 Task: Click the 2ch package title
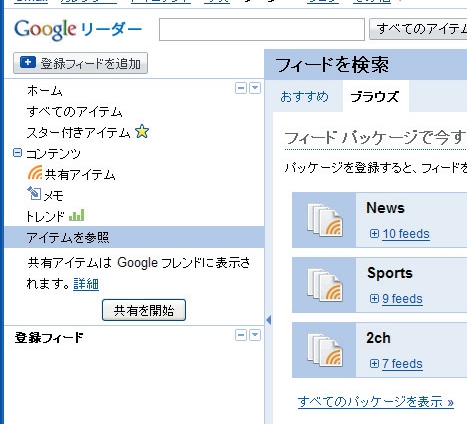tap(378, 338)
